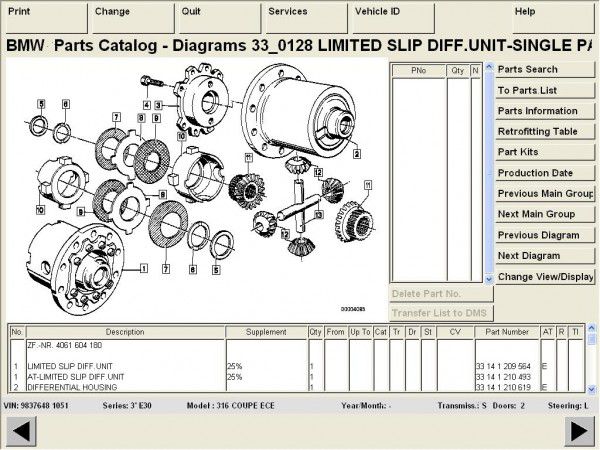
Task: Click the ZF.-NR. 4061 604 180 entry
Action: pos(65,345)
